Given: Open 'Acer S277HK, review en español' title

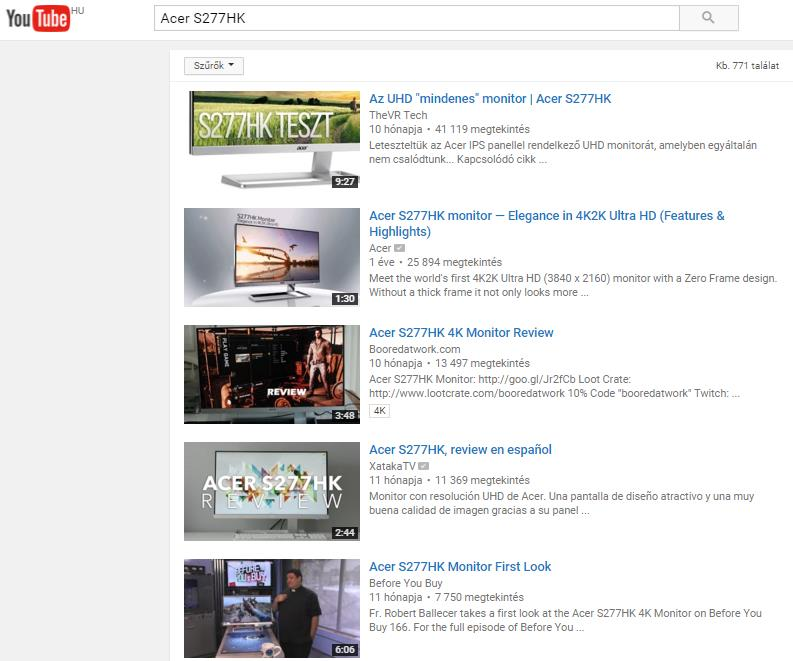Looking at the screenshot, I should click(x=460, y=450).
